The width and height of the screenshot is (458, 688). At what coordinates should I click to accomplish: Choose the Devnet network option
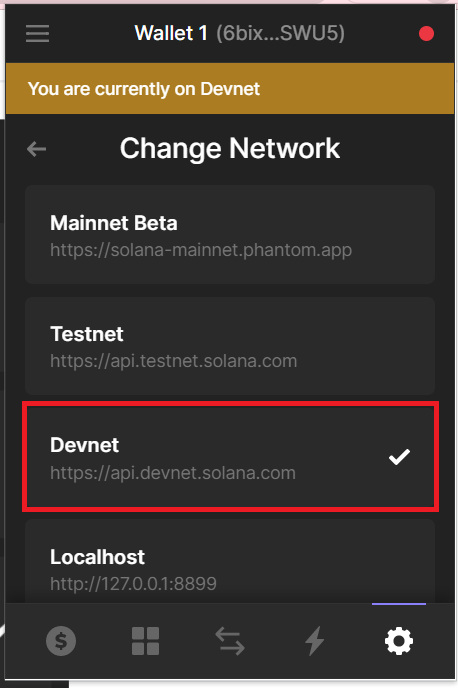coord(231,457)
